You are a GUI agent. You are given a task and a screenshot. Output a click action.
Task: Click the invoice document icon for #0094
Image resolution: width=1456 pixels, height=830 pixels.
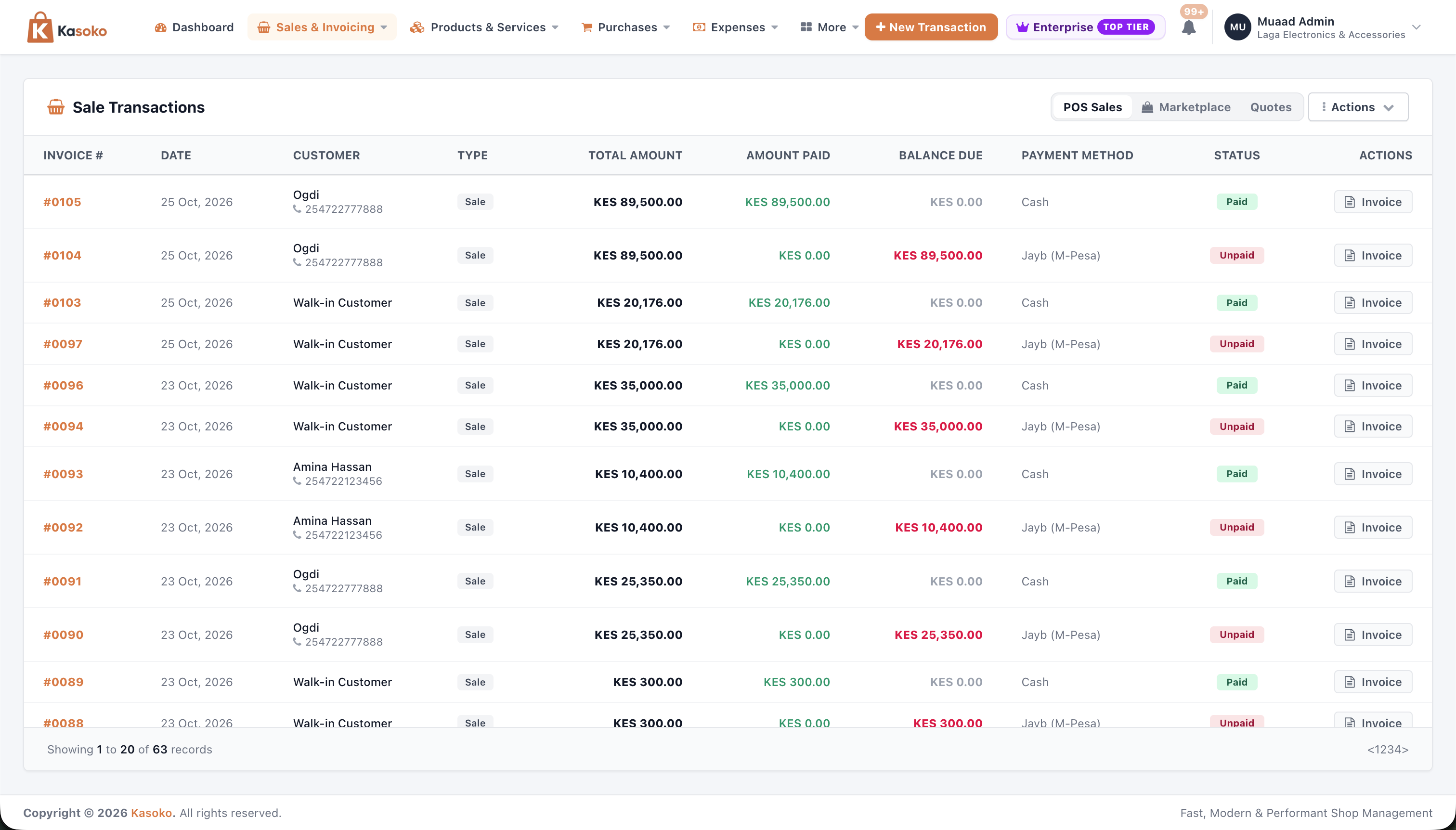tap(1350, 427)
